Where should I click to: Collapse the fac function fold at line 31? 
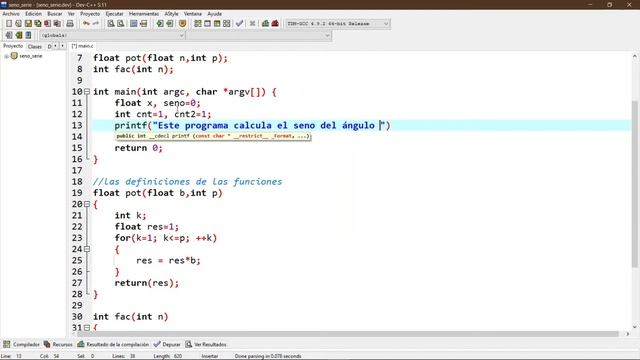pos(87,327)
